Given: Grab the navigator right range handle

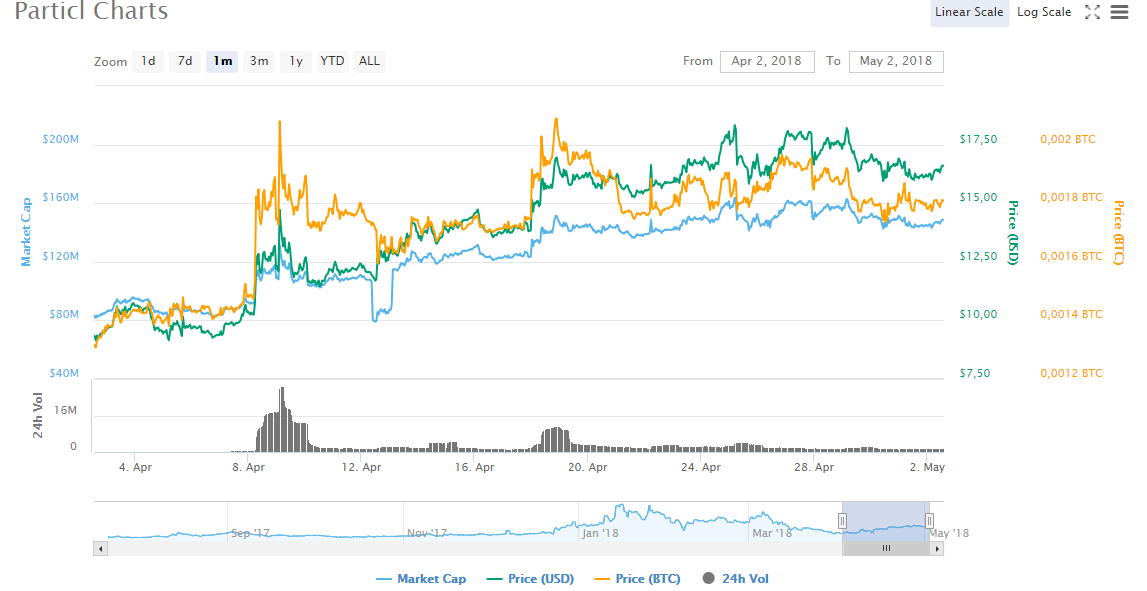Looking at the screenshot, I should (x=929, y=521).
